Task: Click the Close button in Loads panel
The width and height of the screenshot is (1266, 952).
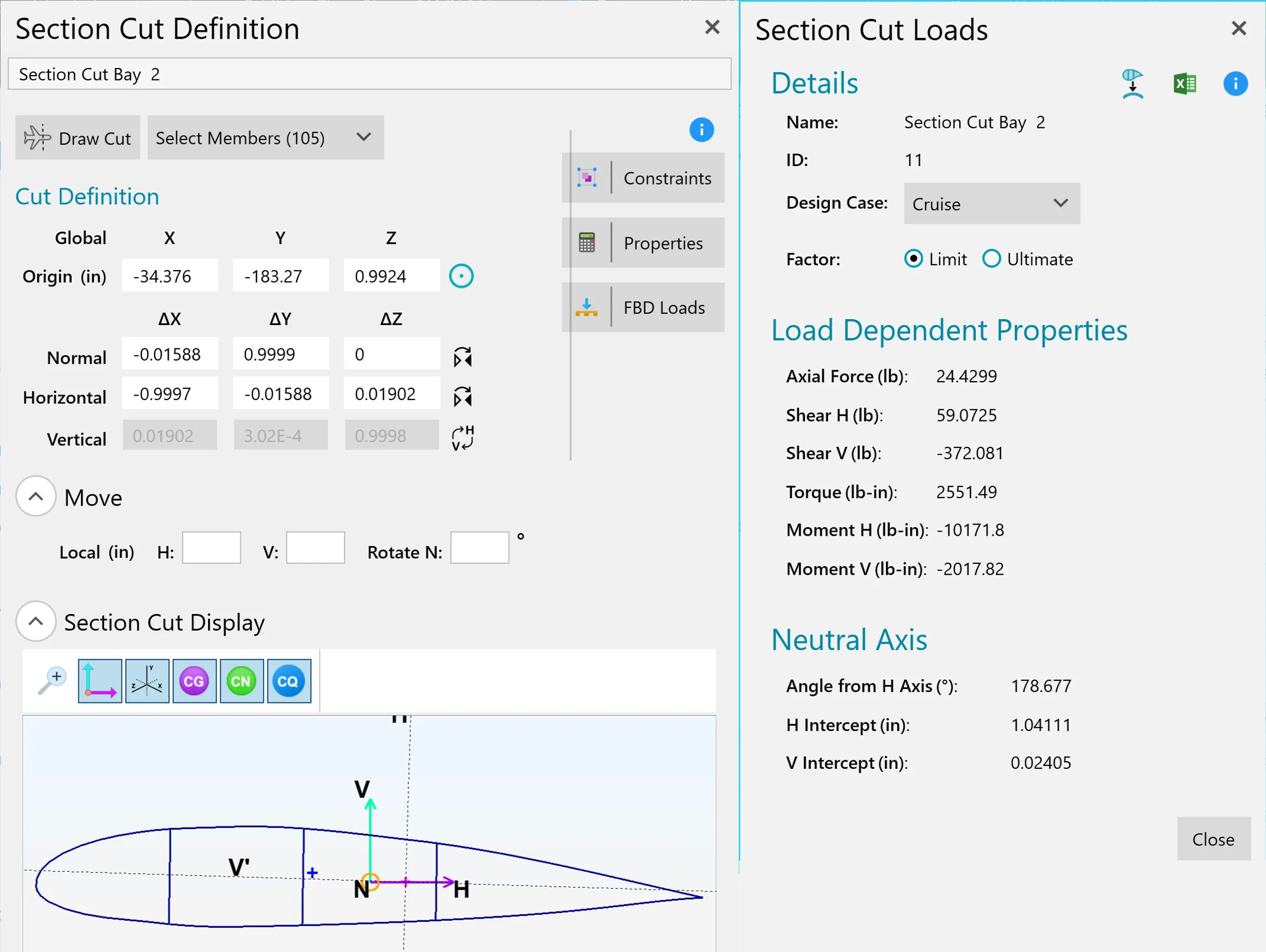Action: [x=1213, y=839]
